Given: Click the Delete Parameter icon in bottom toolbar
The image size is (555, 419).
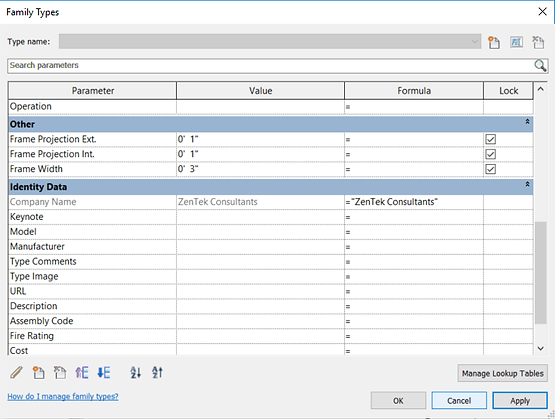Looking at the screenshot, I should pyautogui.click(x=60, y=373).
